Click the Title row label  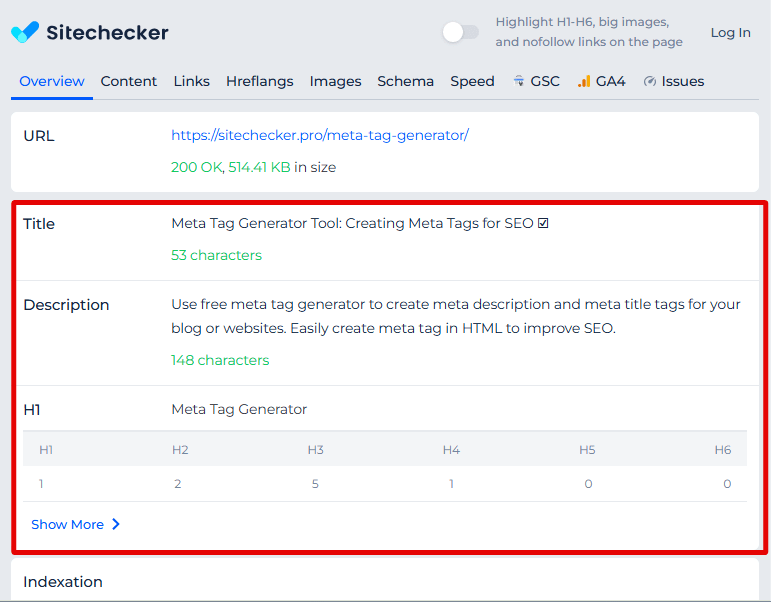point(39,224)
